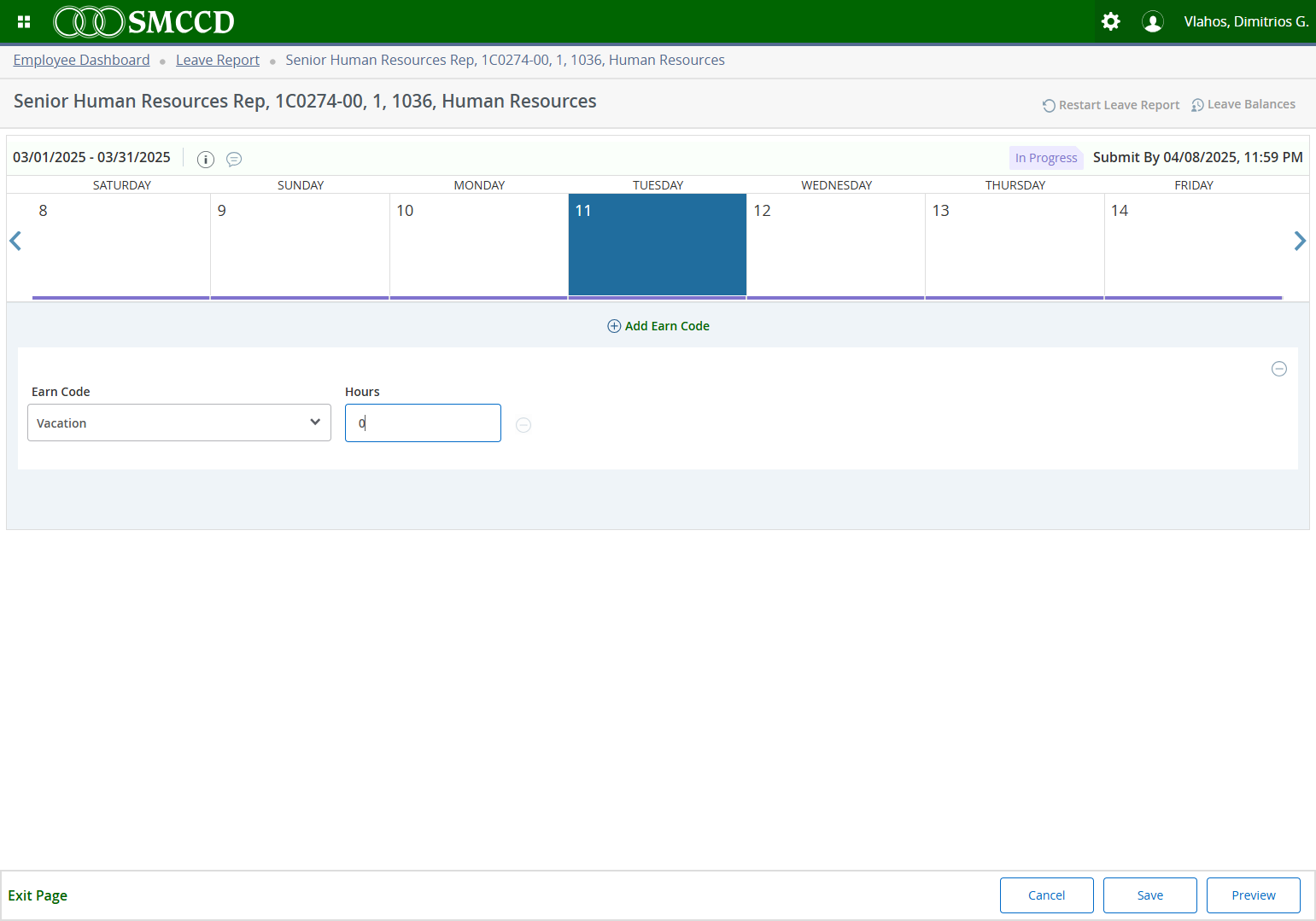Expand the Vacation earn code dropdown
The width and height of the screenshot is (1316, 921).
179,423
